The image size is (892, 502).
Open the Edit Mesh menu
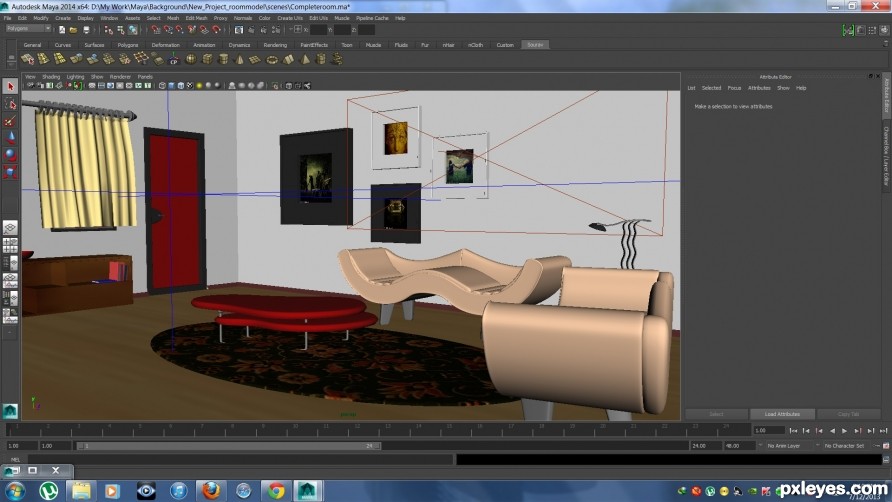196,18
